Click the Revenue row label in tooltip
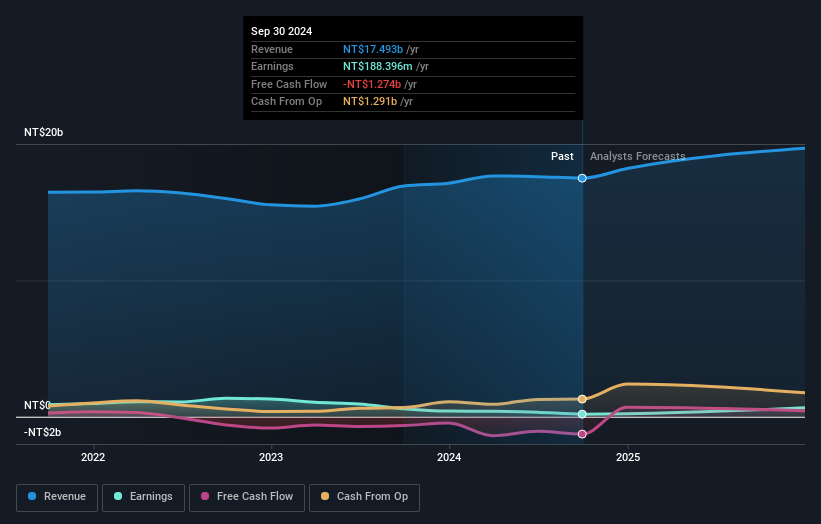Viewport: 821px width, 524px height. point(272,49)
